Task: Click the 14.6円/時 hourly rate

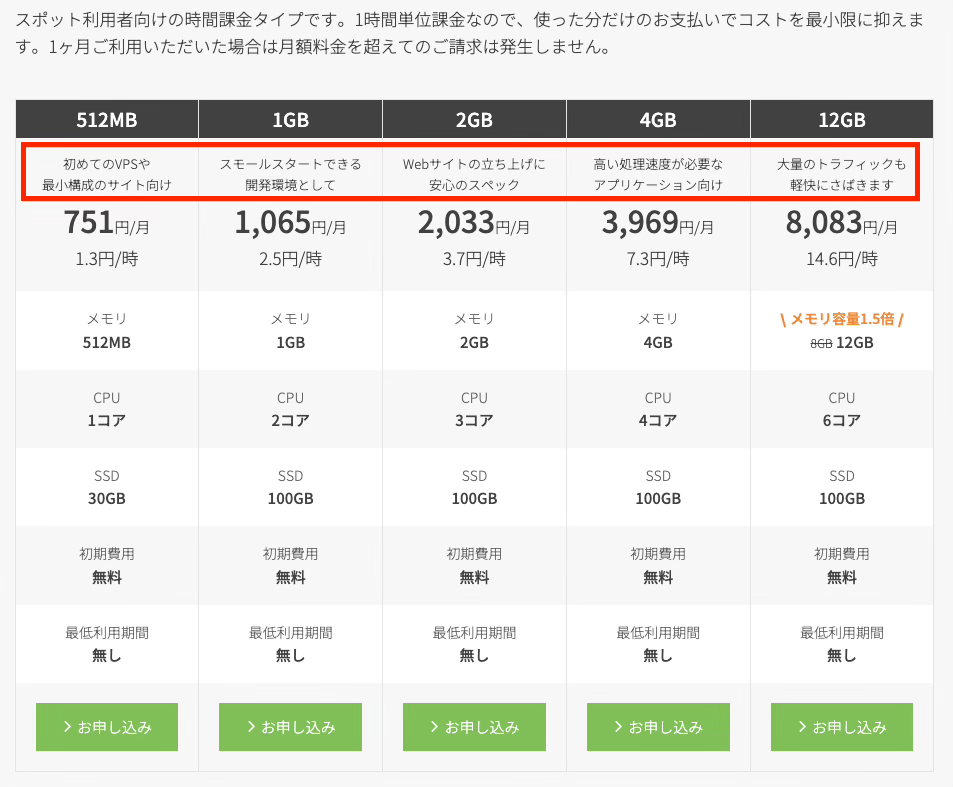Action: pyautogui.click(x=841, y=257)
